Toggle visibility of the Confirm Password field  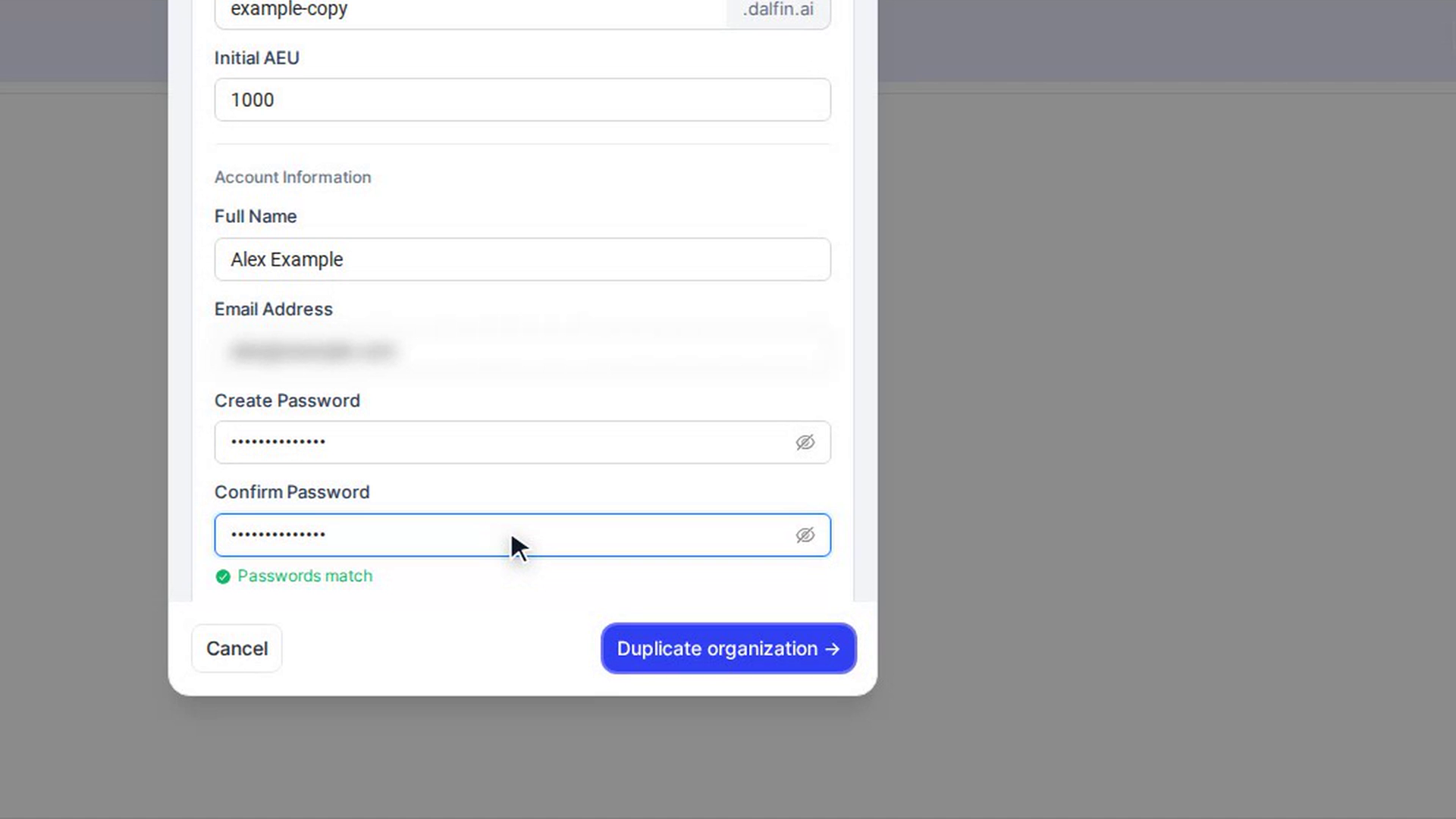(805, 535)
